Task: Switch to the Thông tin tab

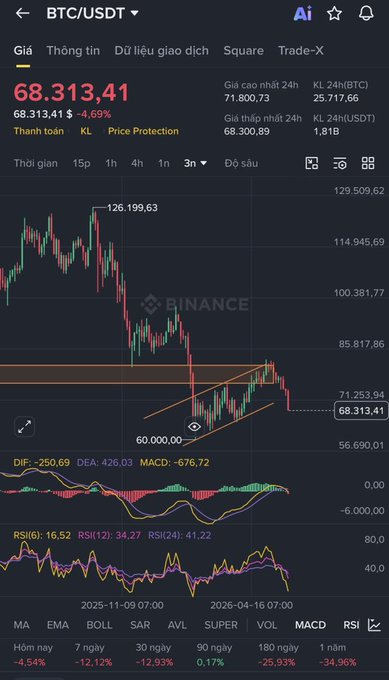Action: (73, 51)
